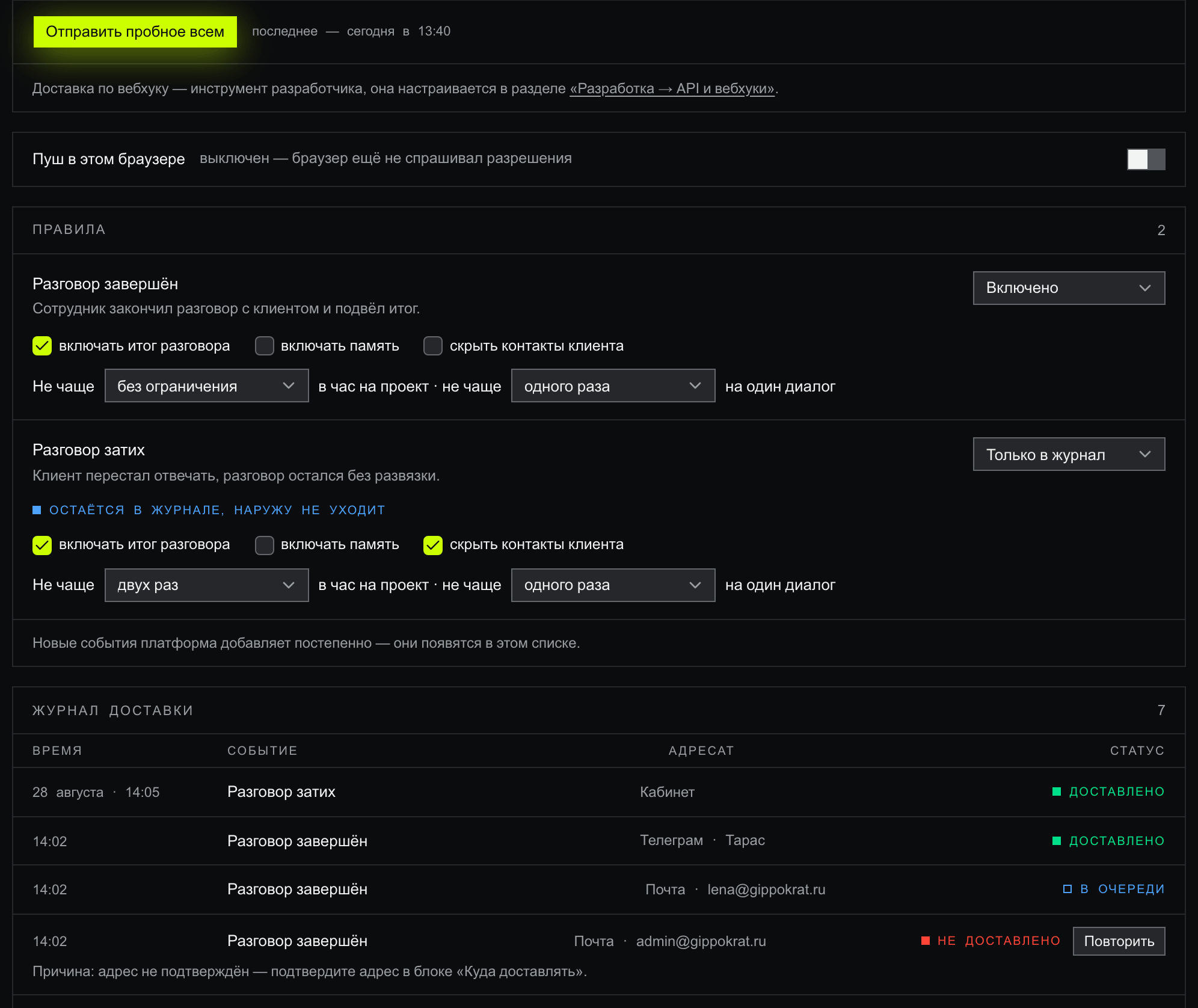Click the «ОСТАЁТСЯ В ЖУРНАЛЕ, НАРУЖУ НЕ УХОДИТ» notice
The width and height of the screenshot is (1198, 1008).
[209, 510]
